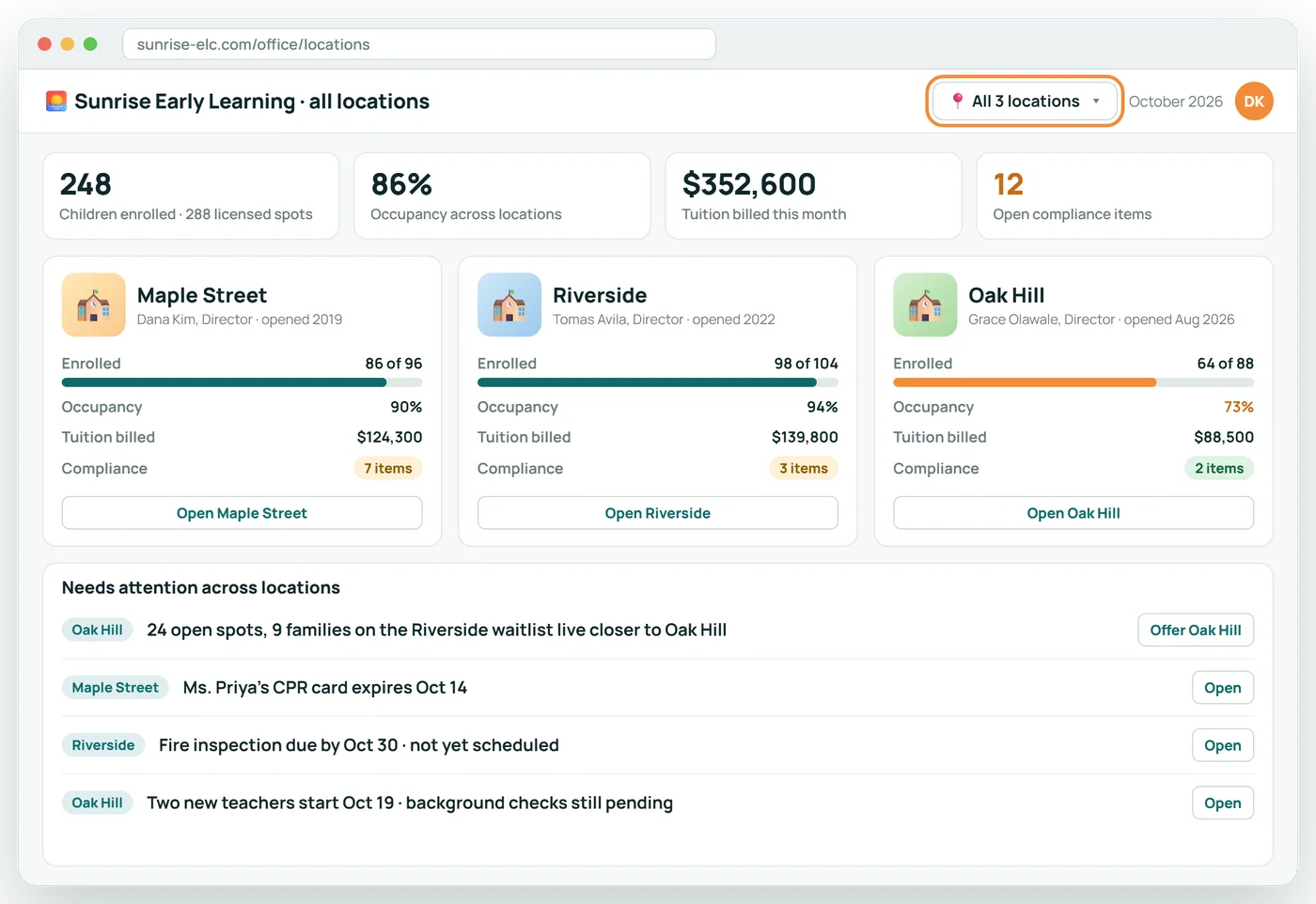This screenshot has height=904, width=1316.
Task: Click the Riverside enrollment progress bar
Action: click(658, 382)
